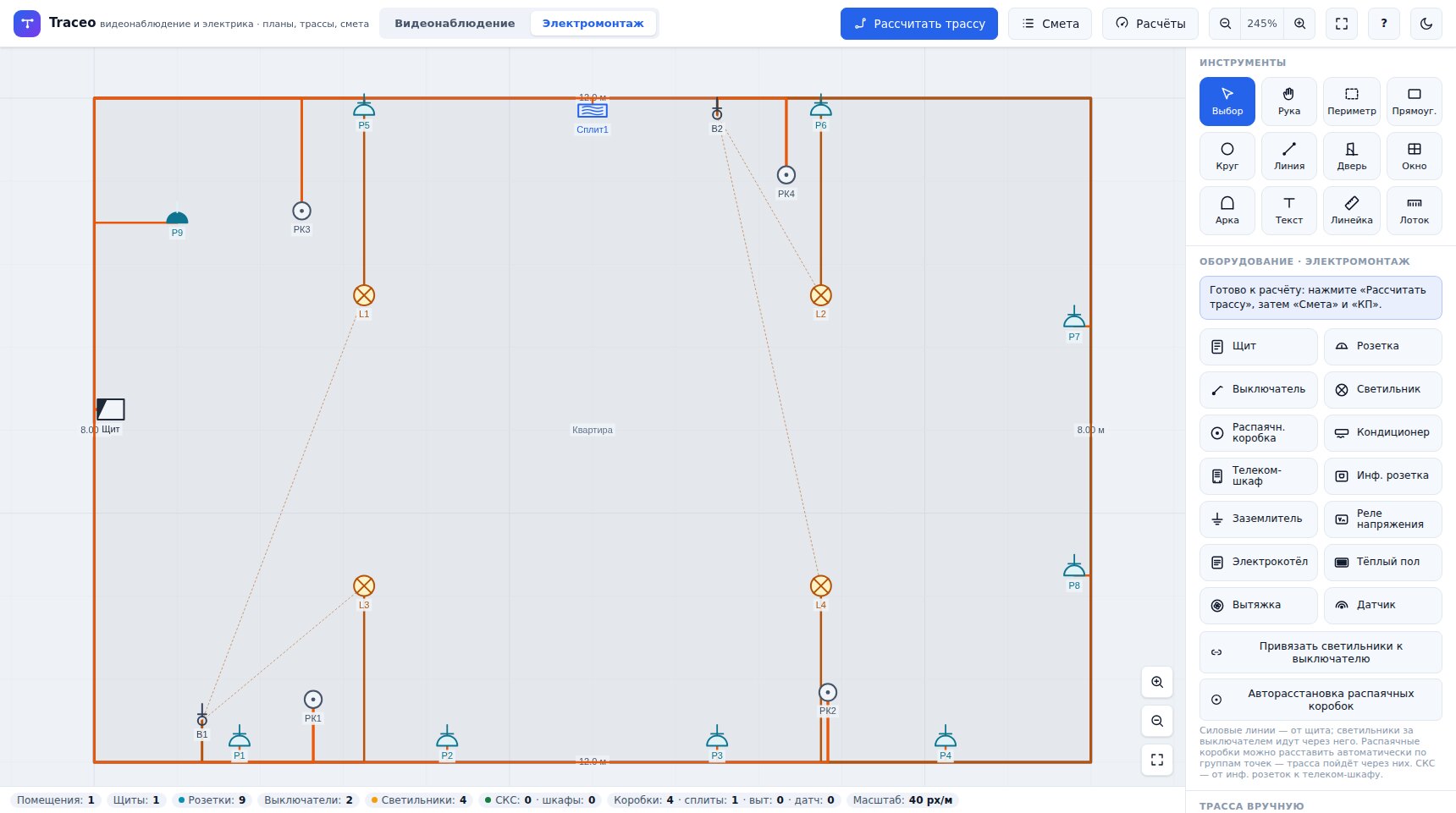Add a Вытяжка exhaust fan

click(x=1259, y=605)
